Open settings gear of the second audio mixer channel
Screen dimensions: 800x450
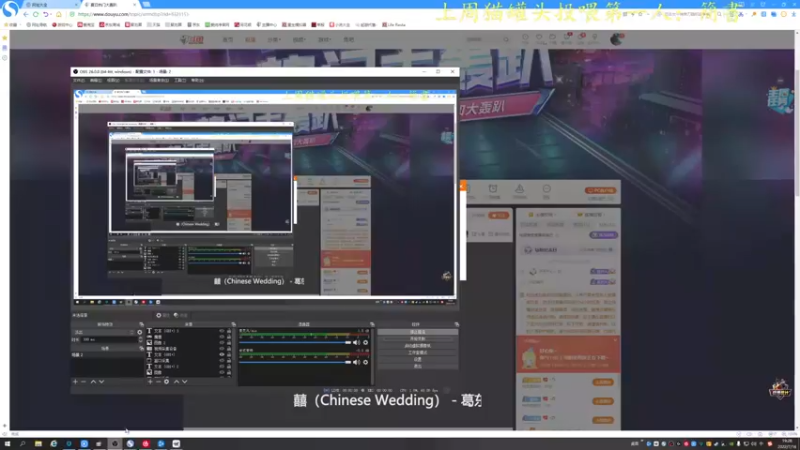tap(365, 362)
